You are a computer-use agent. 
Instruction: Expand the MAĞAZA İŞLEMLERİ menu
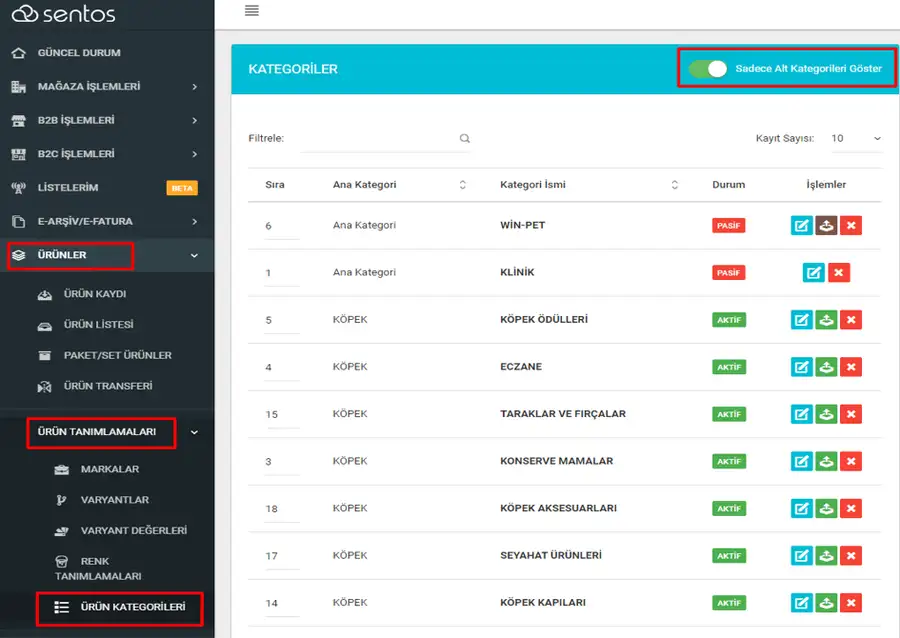(x=107, y=87)
